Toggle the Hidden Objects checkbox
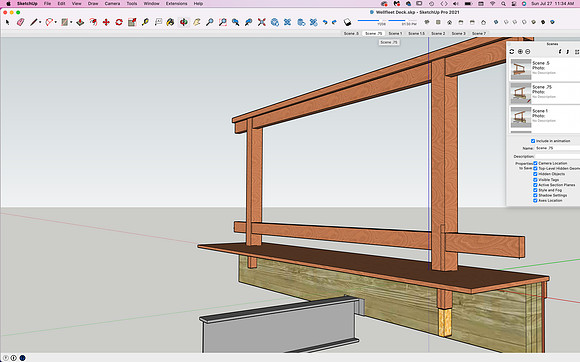This screenshot has width=580, height=362. (x=535, y=174)
